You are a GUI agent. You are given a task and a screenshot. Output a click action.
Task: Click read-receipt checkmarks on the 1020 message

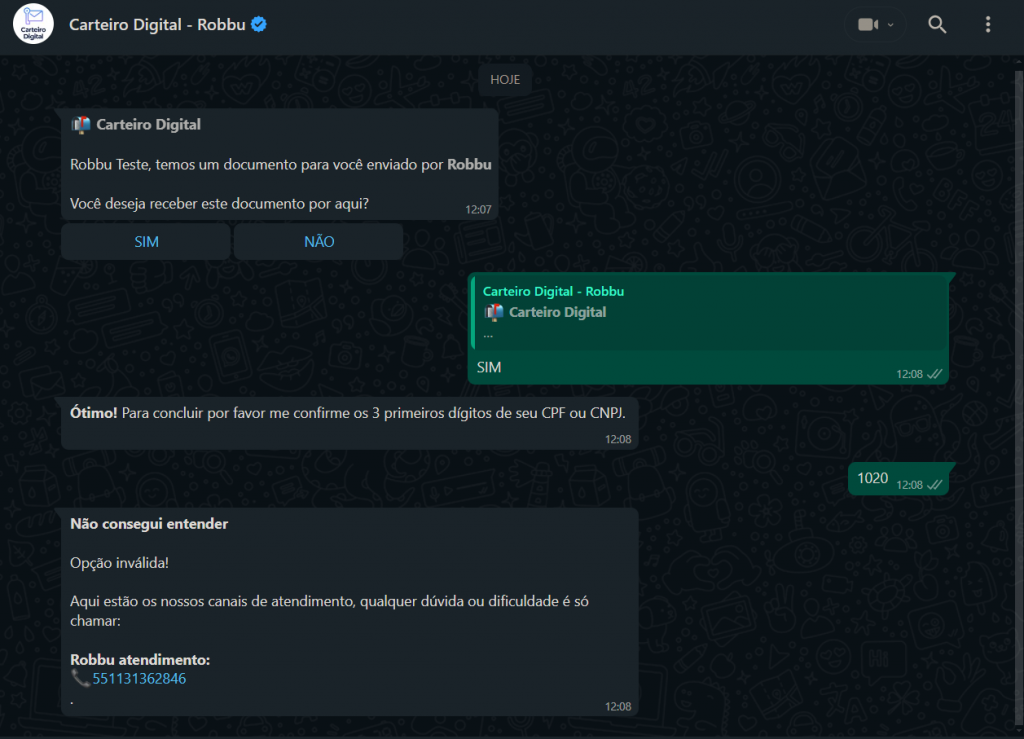point(935,485)
